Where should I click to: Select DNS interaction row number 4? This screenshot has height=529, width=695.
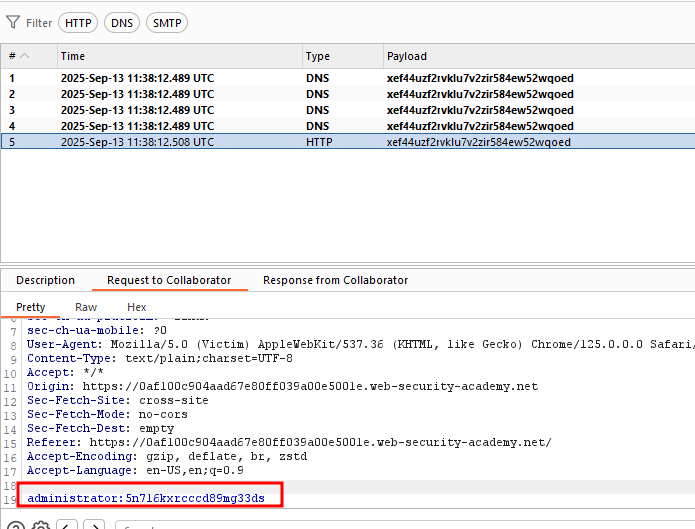pos(348,126)
